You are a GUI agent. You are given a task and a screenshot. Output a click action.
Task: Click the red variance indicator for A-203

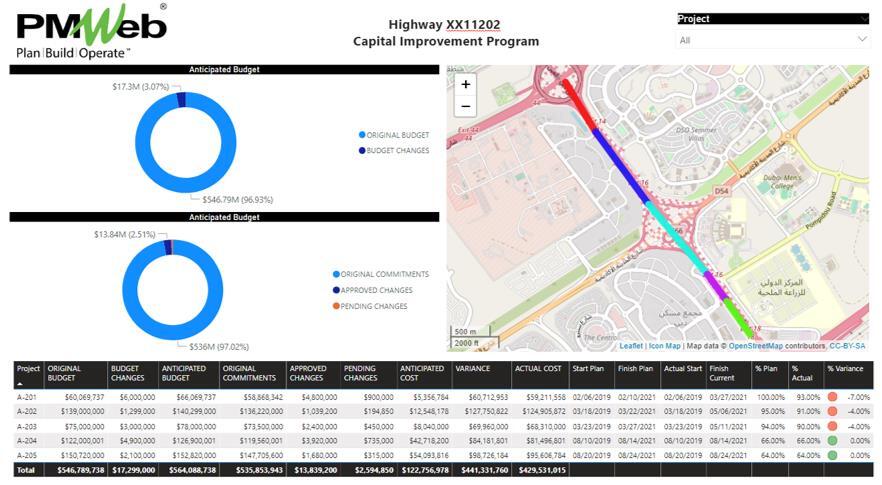832,425
